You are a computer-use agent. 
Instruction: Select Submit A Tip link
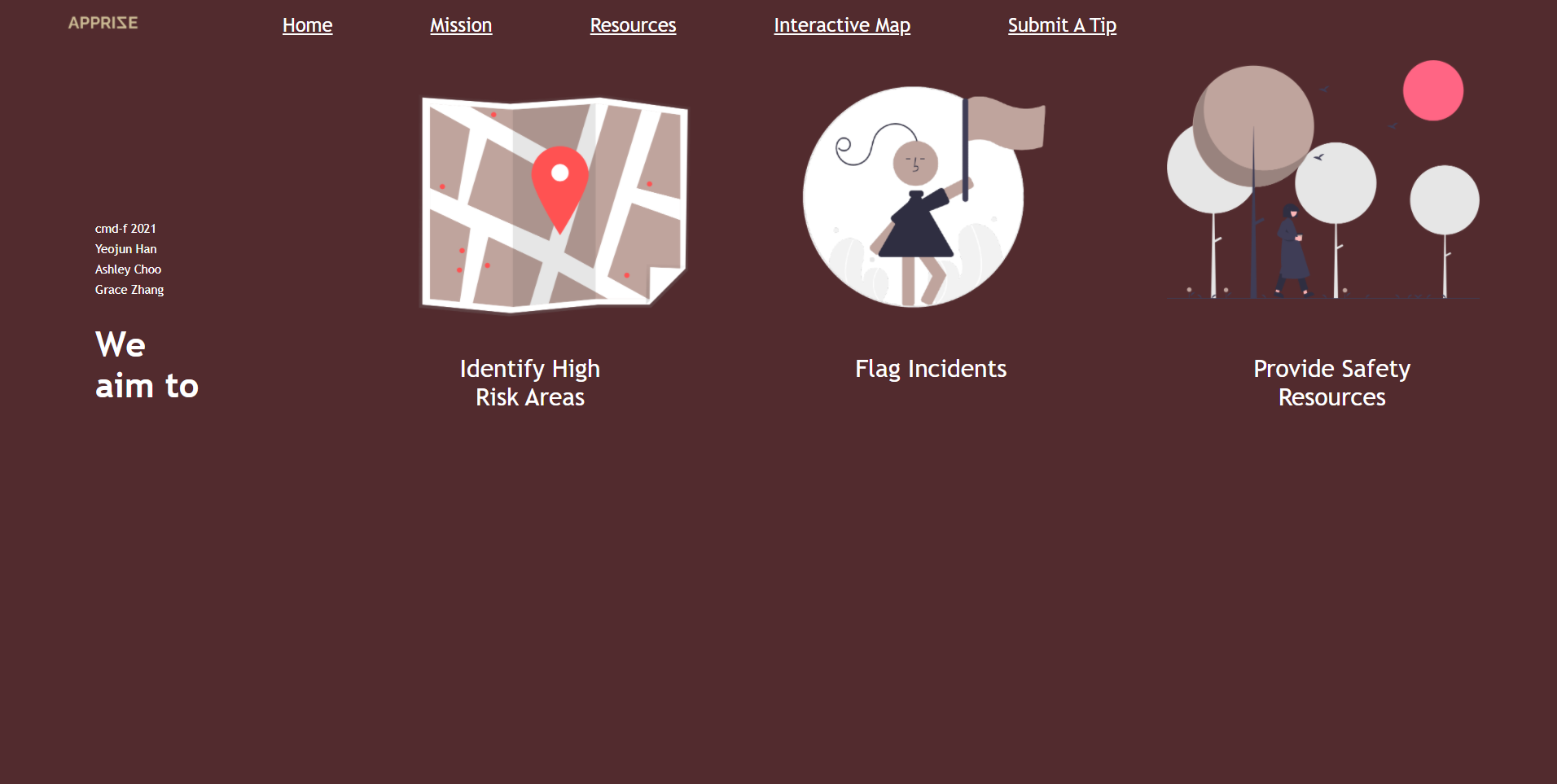pos(1062,25)
